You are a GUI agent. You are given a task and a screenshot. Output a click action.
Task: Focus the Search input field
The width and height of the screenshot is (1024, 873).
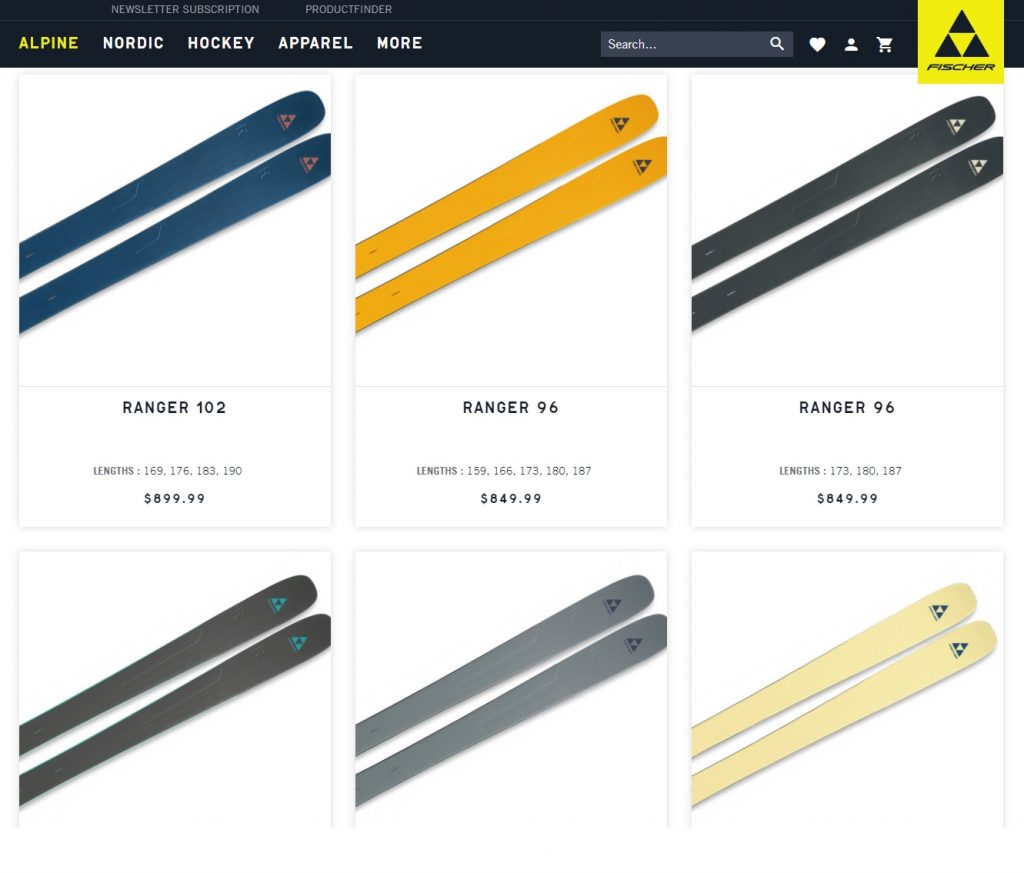(684, 44)
